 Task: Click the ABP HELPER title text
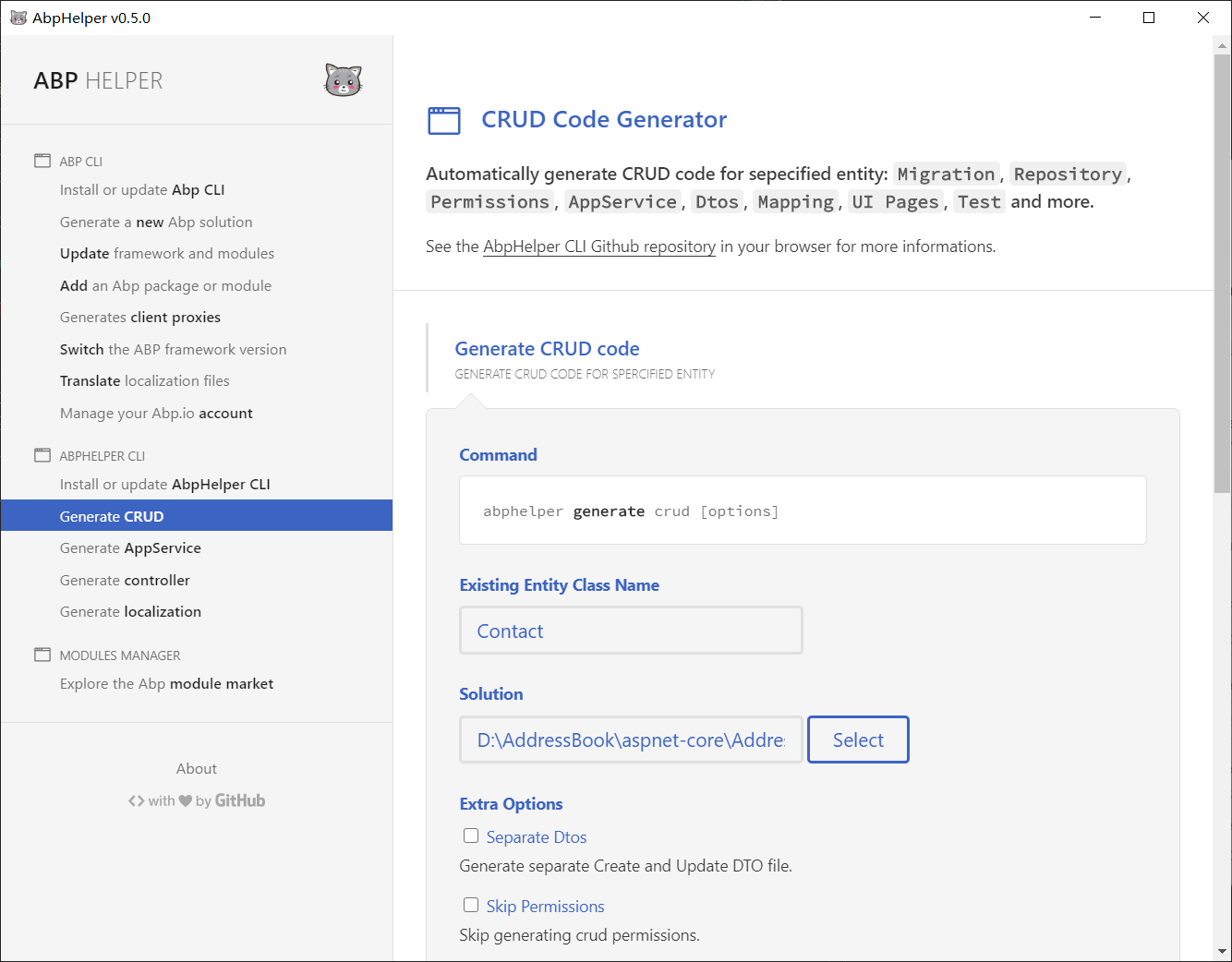click(x=98, y=81)
